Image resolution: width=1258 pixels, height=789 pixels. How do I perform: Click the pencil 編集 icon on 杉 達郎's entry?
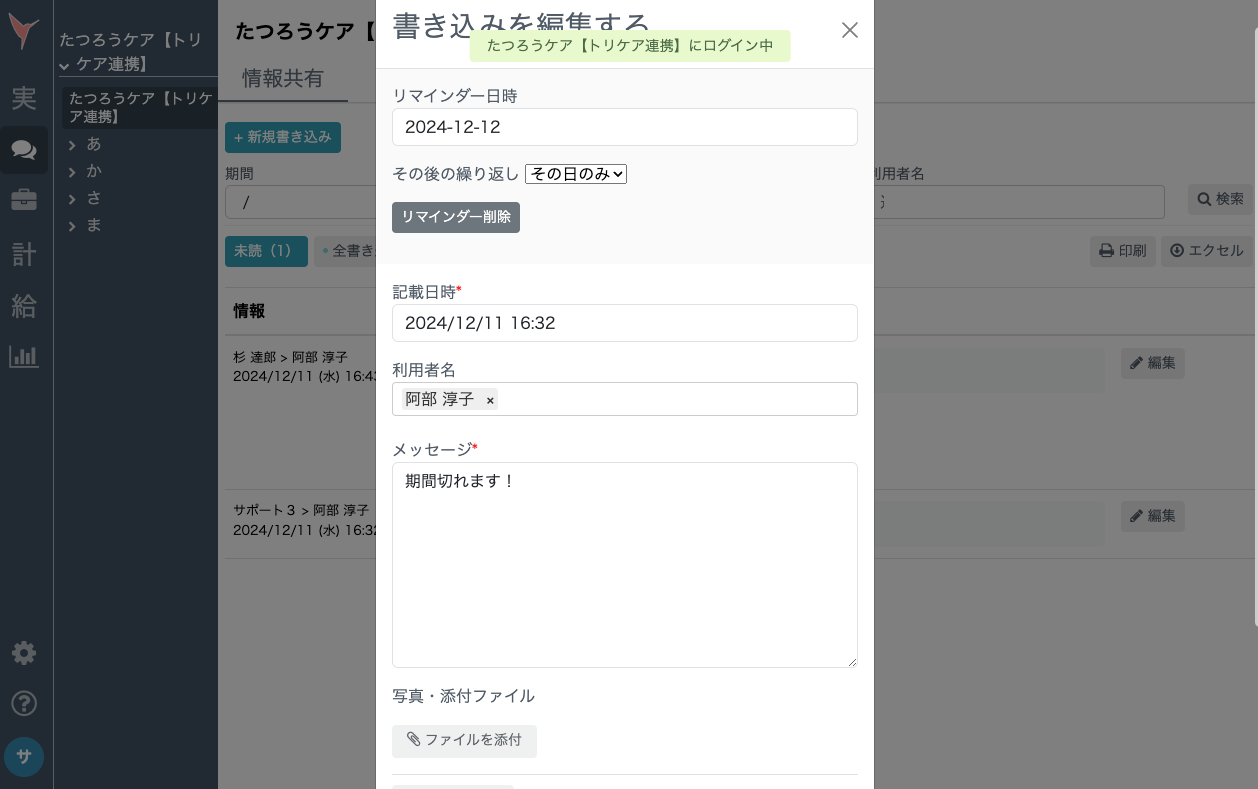[x=1152, y=363]
